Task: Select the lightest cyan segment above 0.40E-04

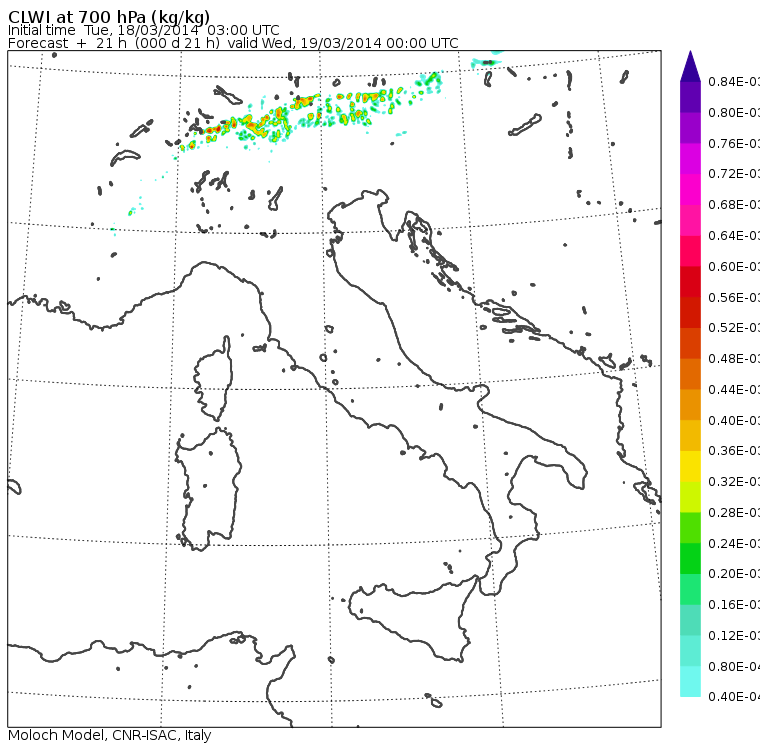Action: point(690,682)
